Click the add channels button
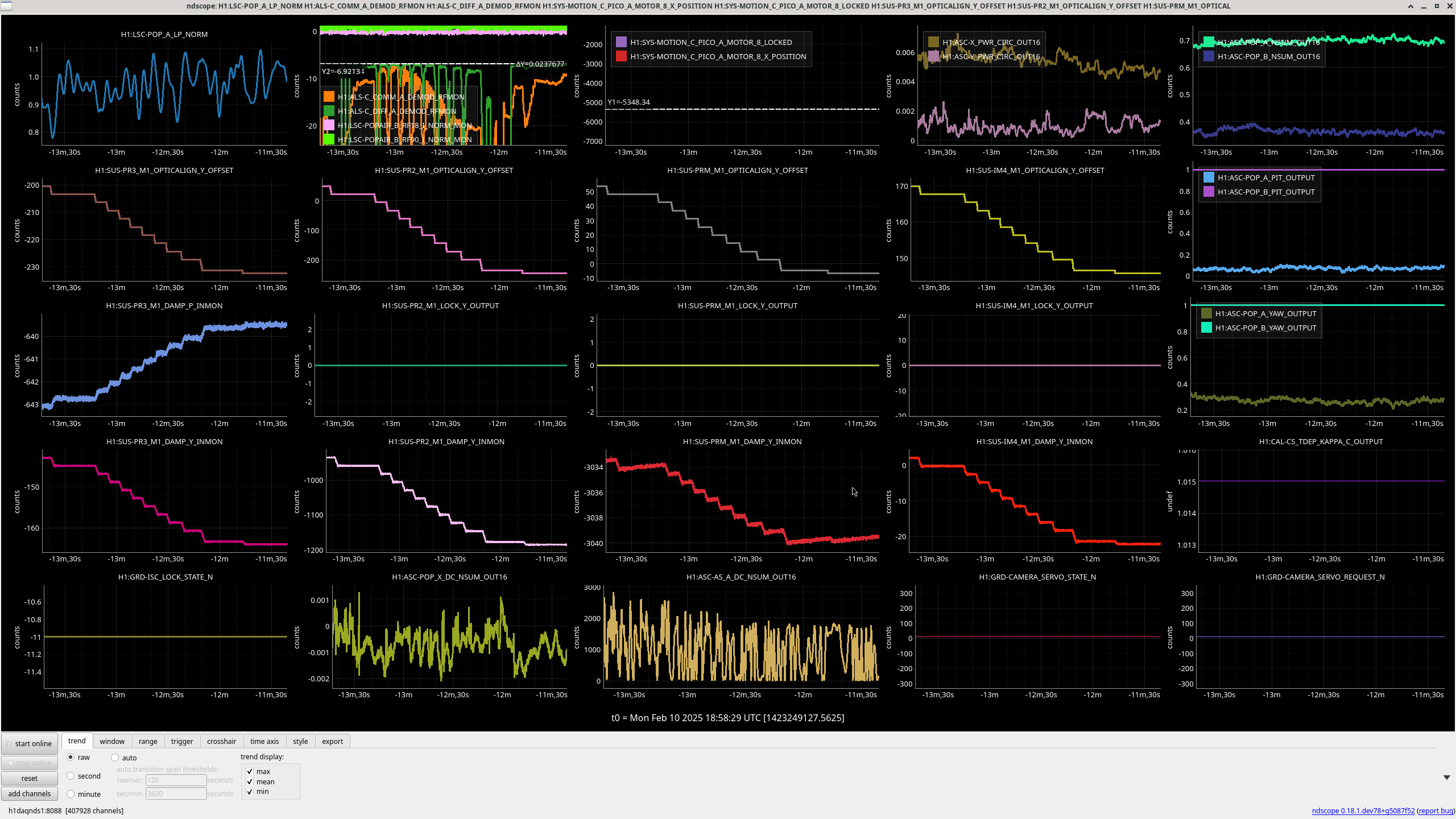 (30, 793)
